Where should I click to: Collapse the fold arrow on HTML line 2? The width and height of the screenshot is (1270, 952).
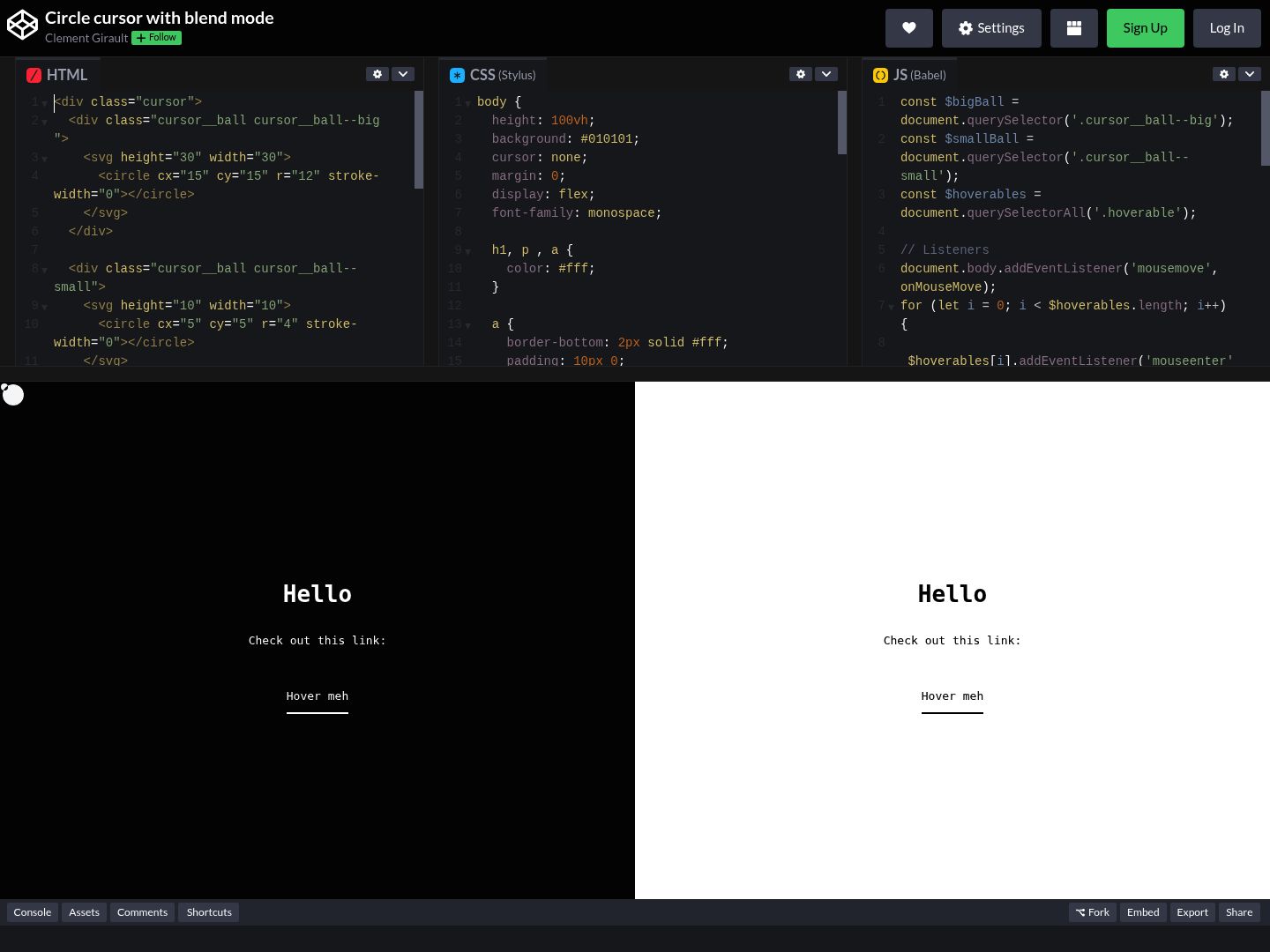click(x=45, y=122)
